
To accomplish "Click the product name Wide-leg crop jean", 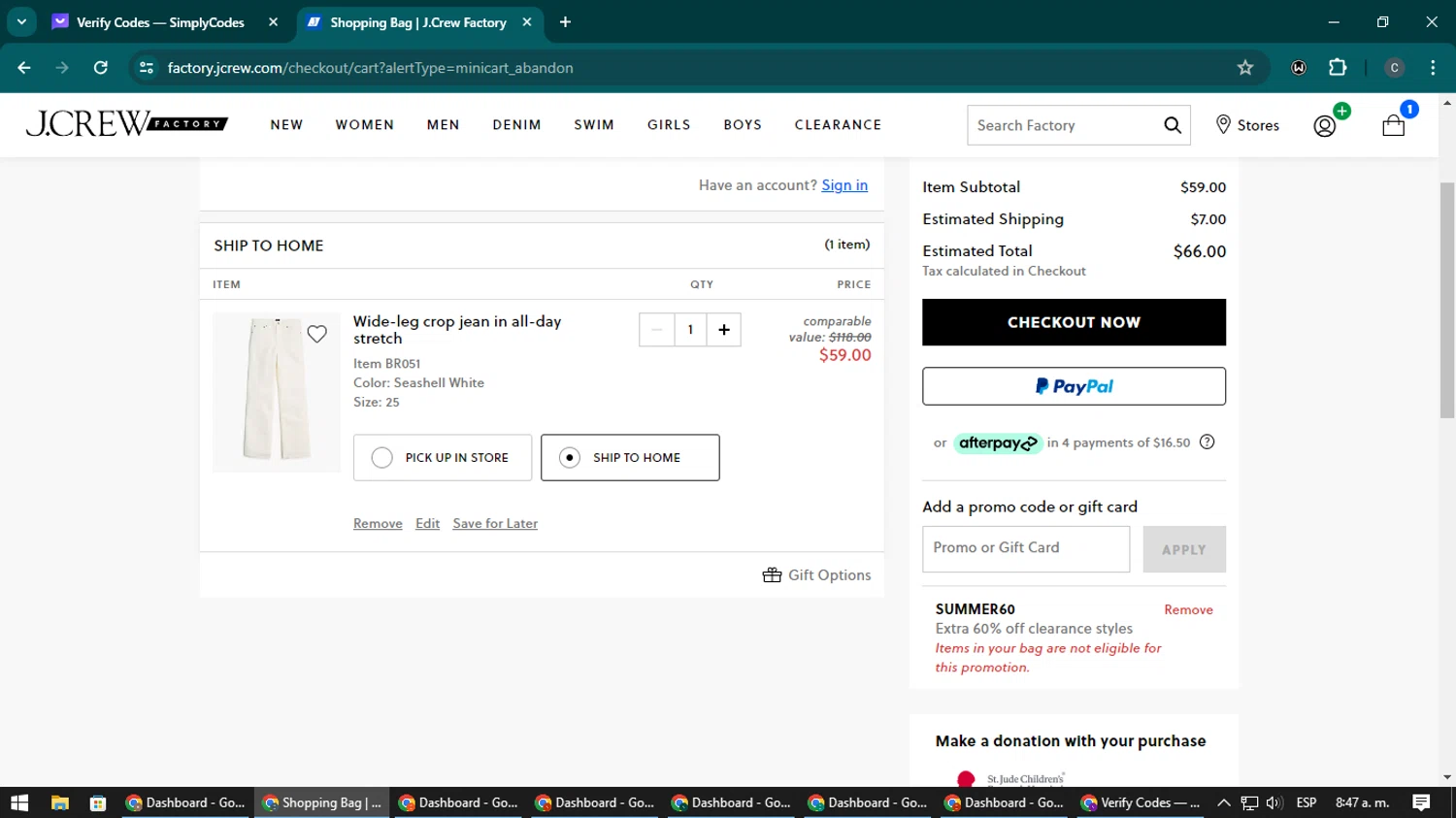I will (x=457, y=330).
